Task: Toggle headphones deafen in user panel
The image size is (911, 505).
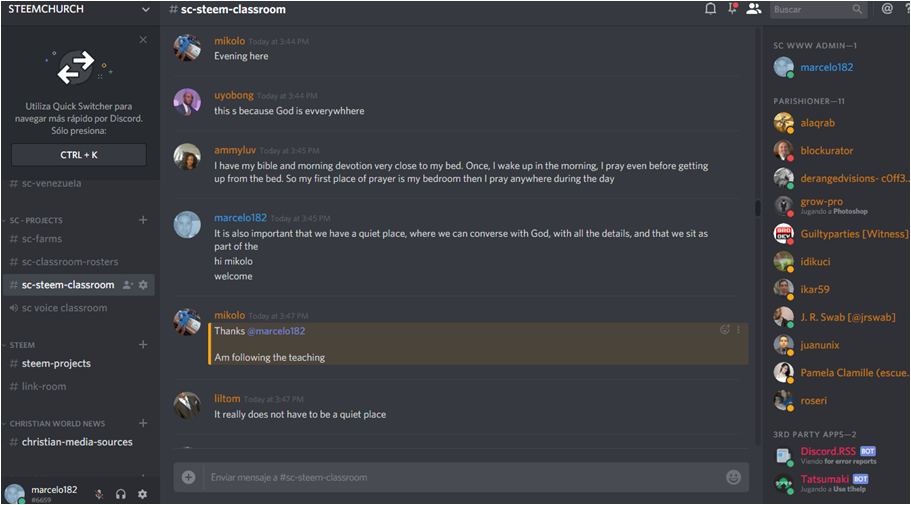Action: tap(121, 494)
